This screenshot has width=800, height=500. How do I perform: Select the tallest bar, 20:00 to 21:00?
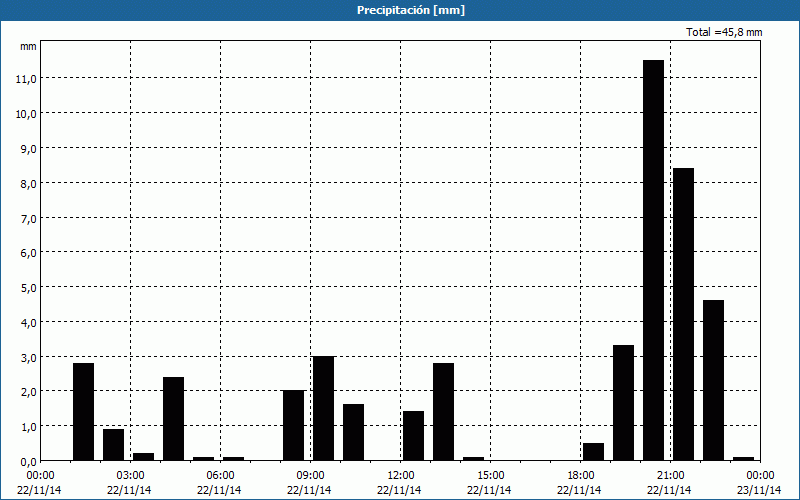654,260
